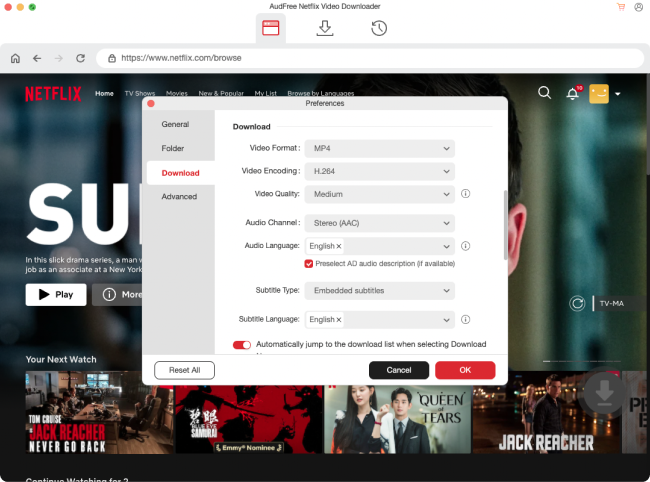Screen dimensions: 650x482
Task: Expand the Netflix profile menu caret
Action: click(x=618, y=94)
